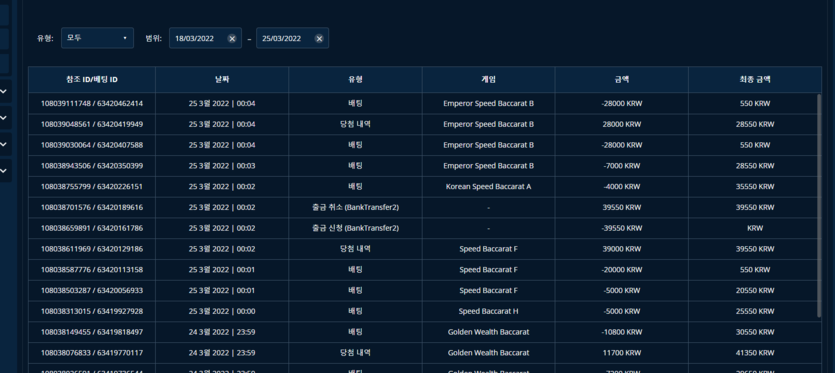
Task: Select ID 108039111748 / 63420462414
Action: pyautogui.click(x=92, y=103)
